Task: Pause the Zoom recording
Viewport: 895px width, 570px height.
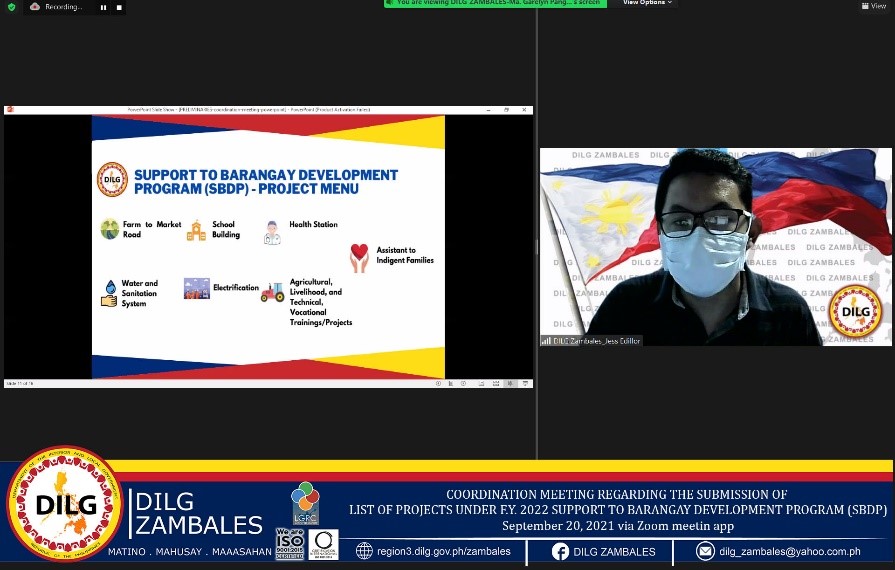Action: point(103,7)
